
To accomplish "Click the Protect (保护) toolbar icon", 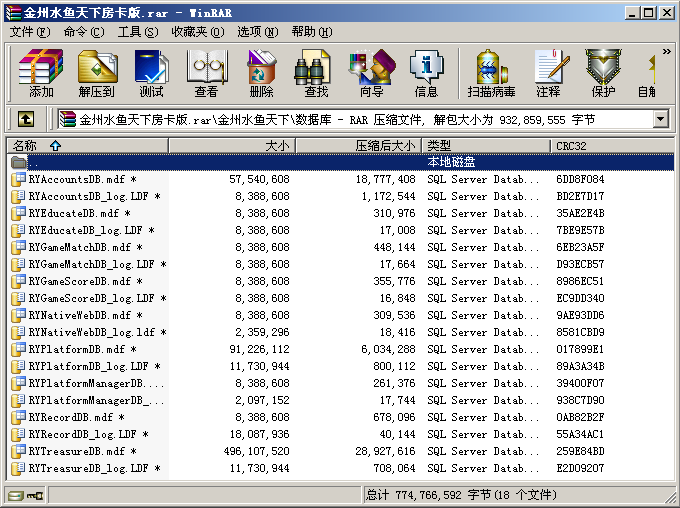I will tap(603, 73).
